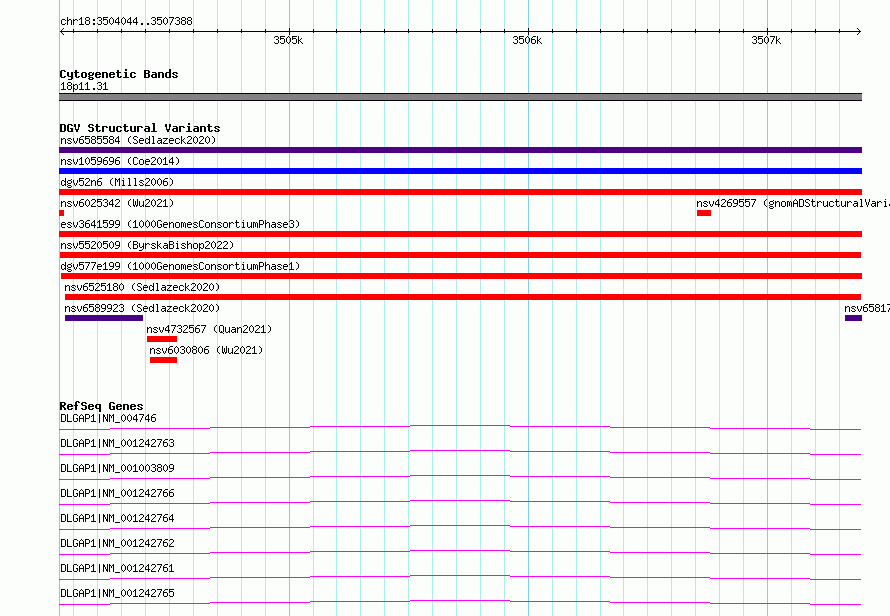890x616 pixels.
Task: Click the small red nsv6025342 feature
Action: pos(61,213)
